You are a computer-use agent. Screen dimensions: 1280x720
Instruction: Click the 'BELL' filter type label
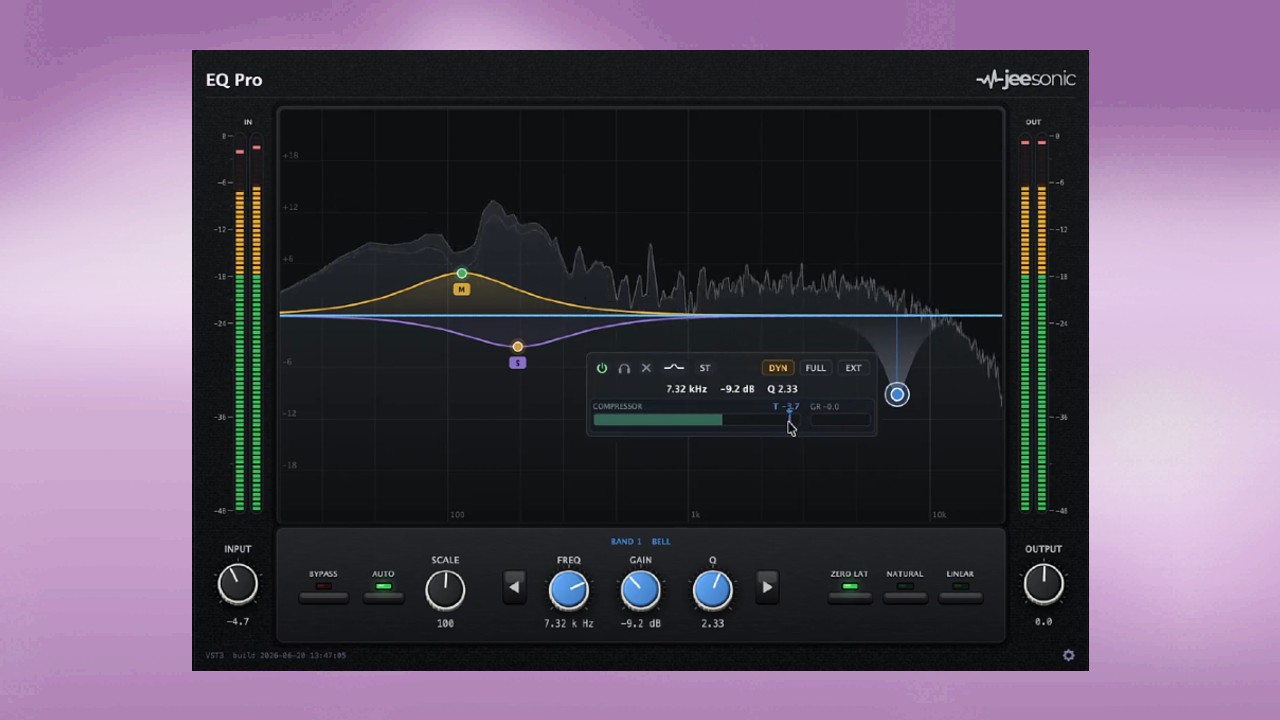tap(661, 542)
